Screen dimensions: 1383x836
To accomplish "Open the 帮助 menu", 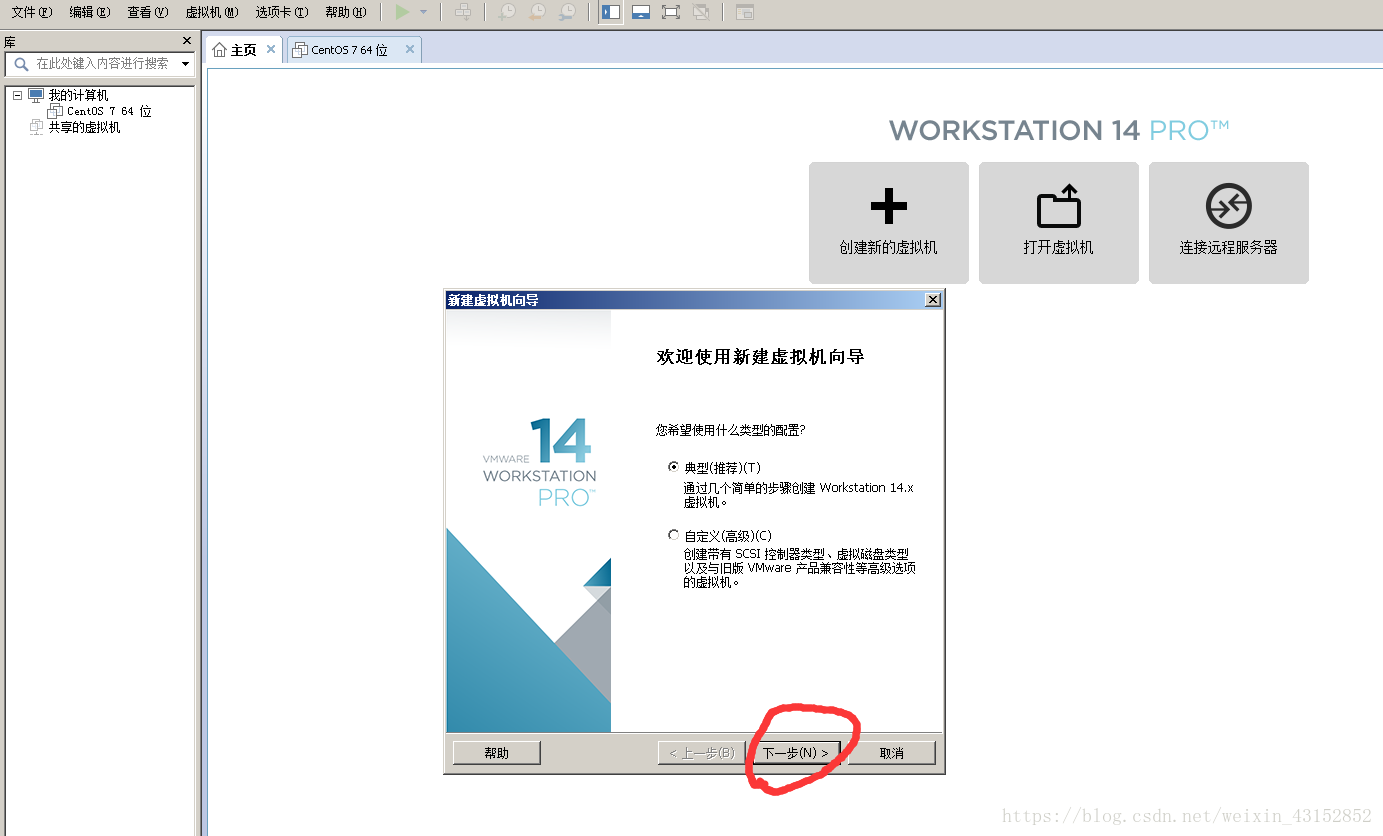I will click(x=345, y=12).
